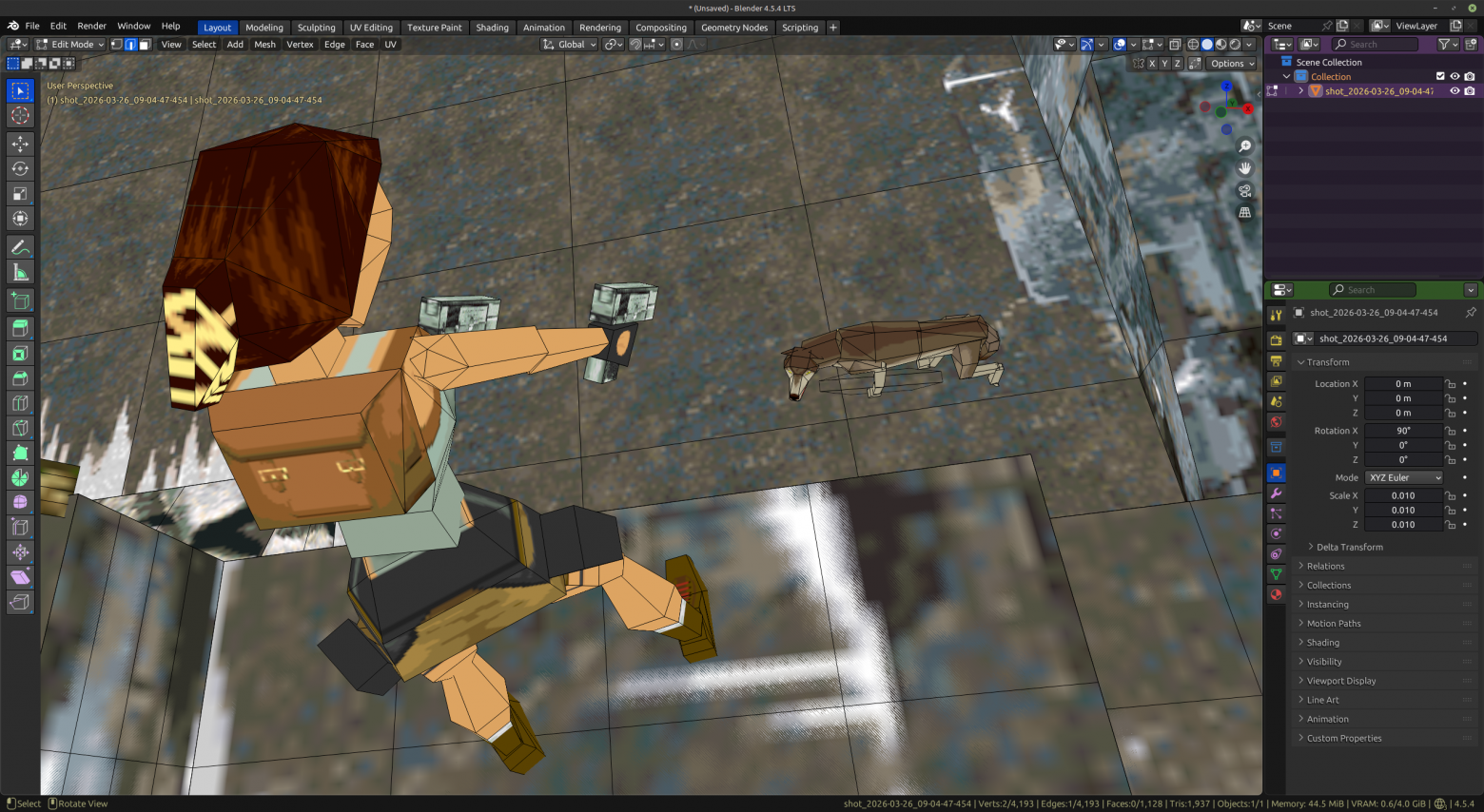Open the Mesh menu

click(x=264, y=44)
